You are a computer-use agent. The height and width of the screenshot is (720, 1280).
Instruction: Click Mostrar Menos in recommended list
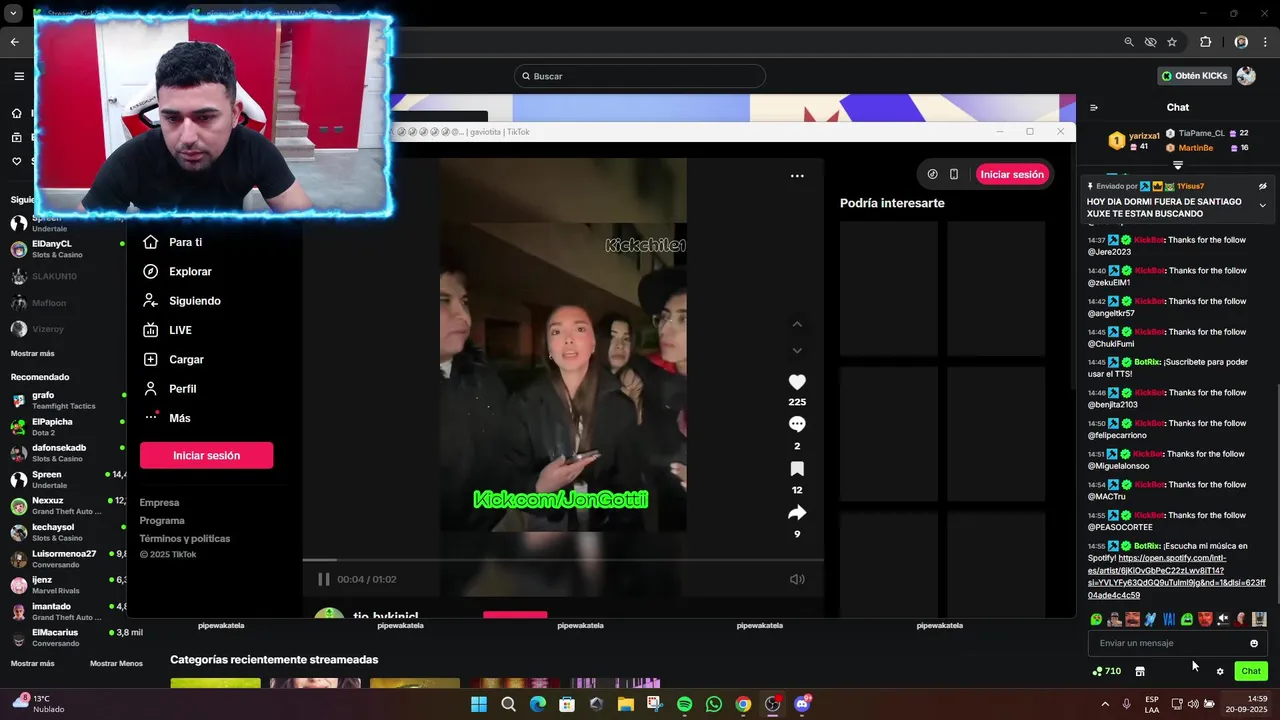(116, 663)
